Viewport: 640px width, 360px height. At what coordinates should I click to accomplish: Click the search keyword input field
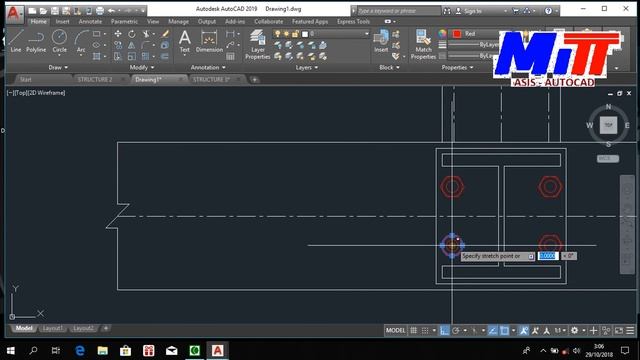[x=399, y=11]
